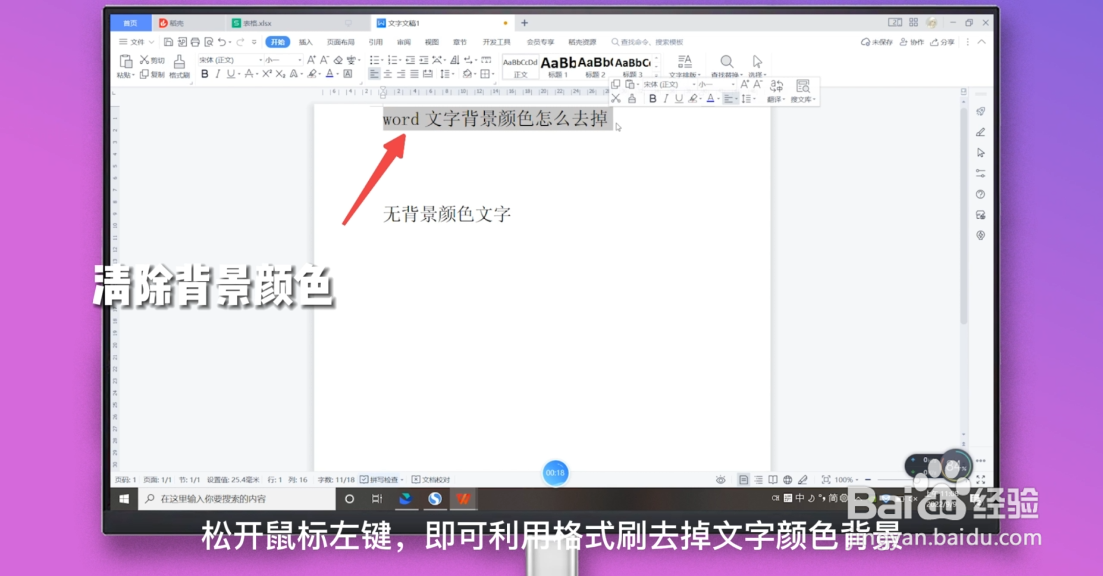The height and width of the screenshot is (576, 1103).
Task: Click Text Layout (文字排版) icon
Action: pos(684,61)
